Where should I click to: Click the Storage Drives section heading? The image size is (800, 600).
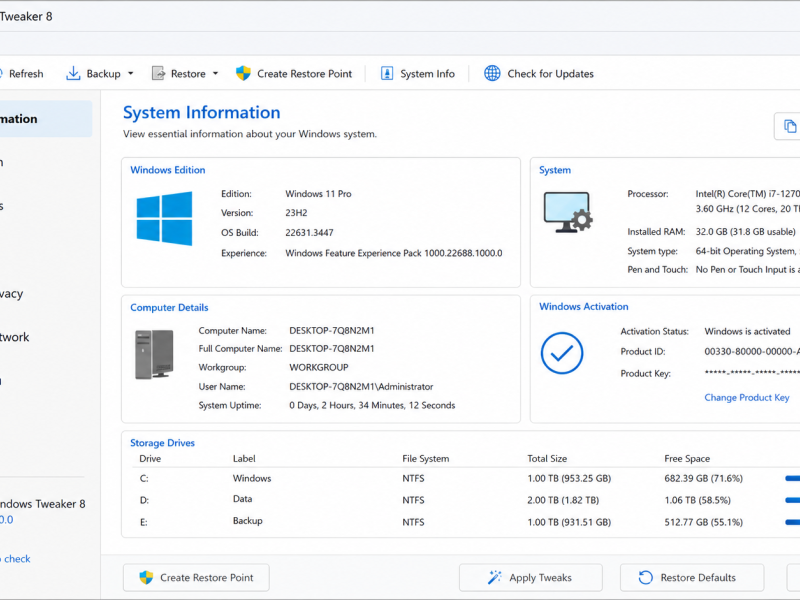pos(162,443)
